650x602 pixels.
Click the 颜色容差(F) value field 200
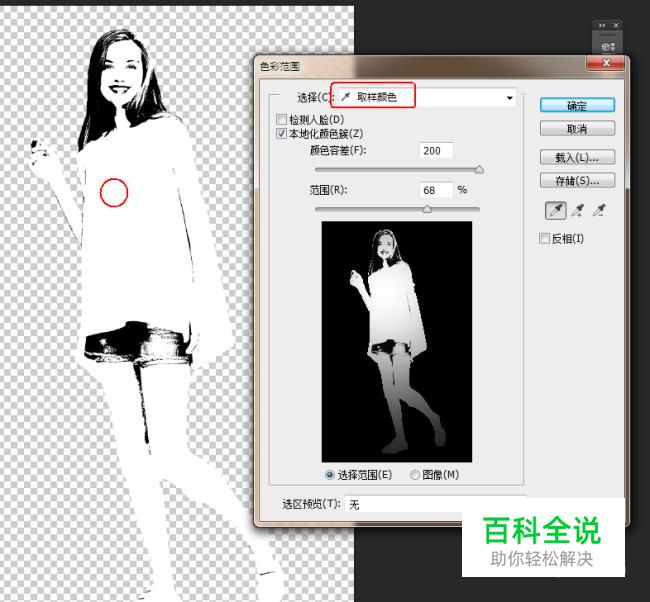tap(436, 150)
